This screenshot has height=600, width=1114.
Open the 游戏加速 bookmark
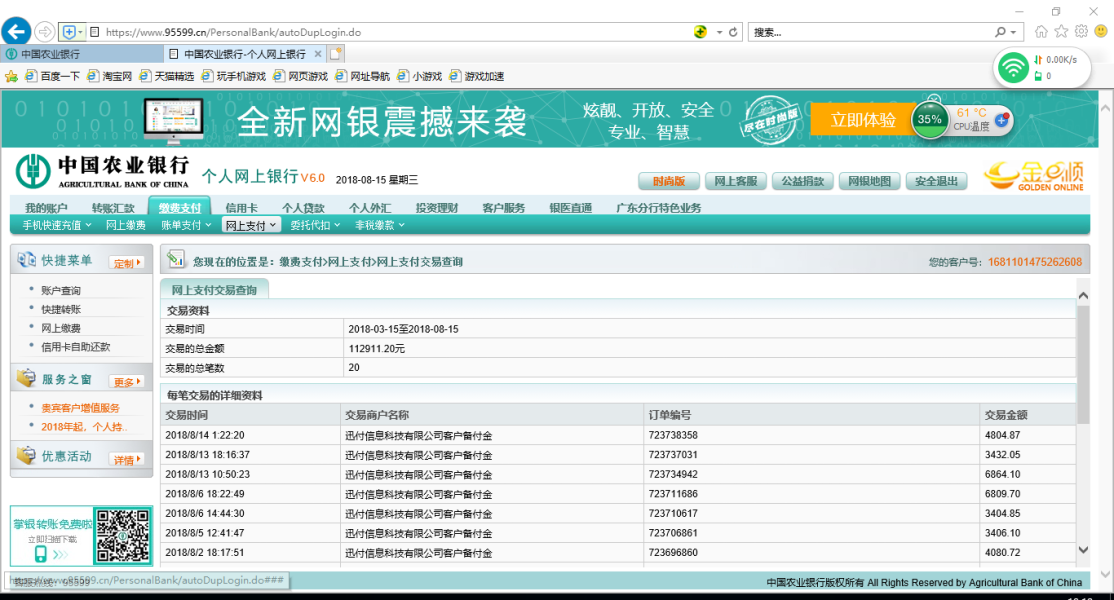coord(477,76)
